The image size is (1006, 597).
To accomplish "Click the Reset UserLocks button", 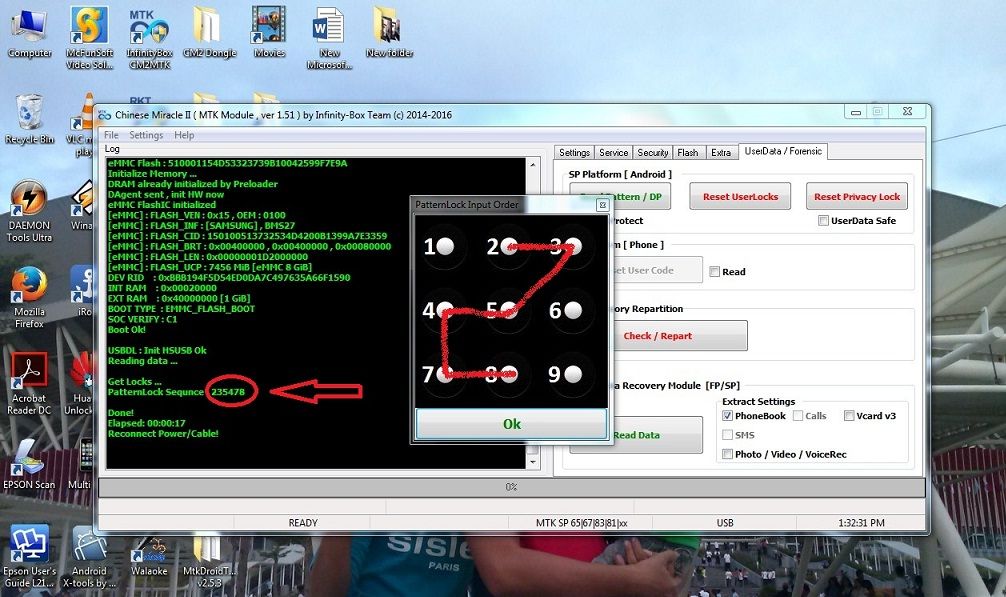I will coord(741,197).
